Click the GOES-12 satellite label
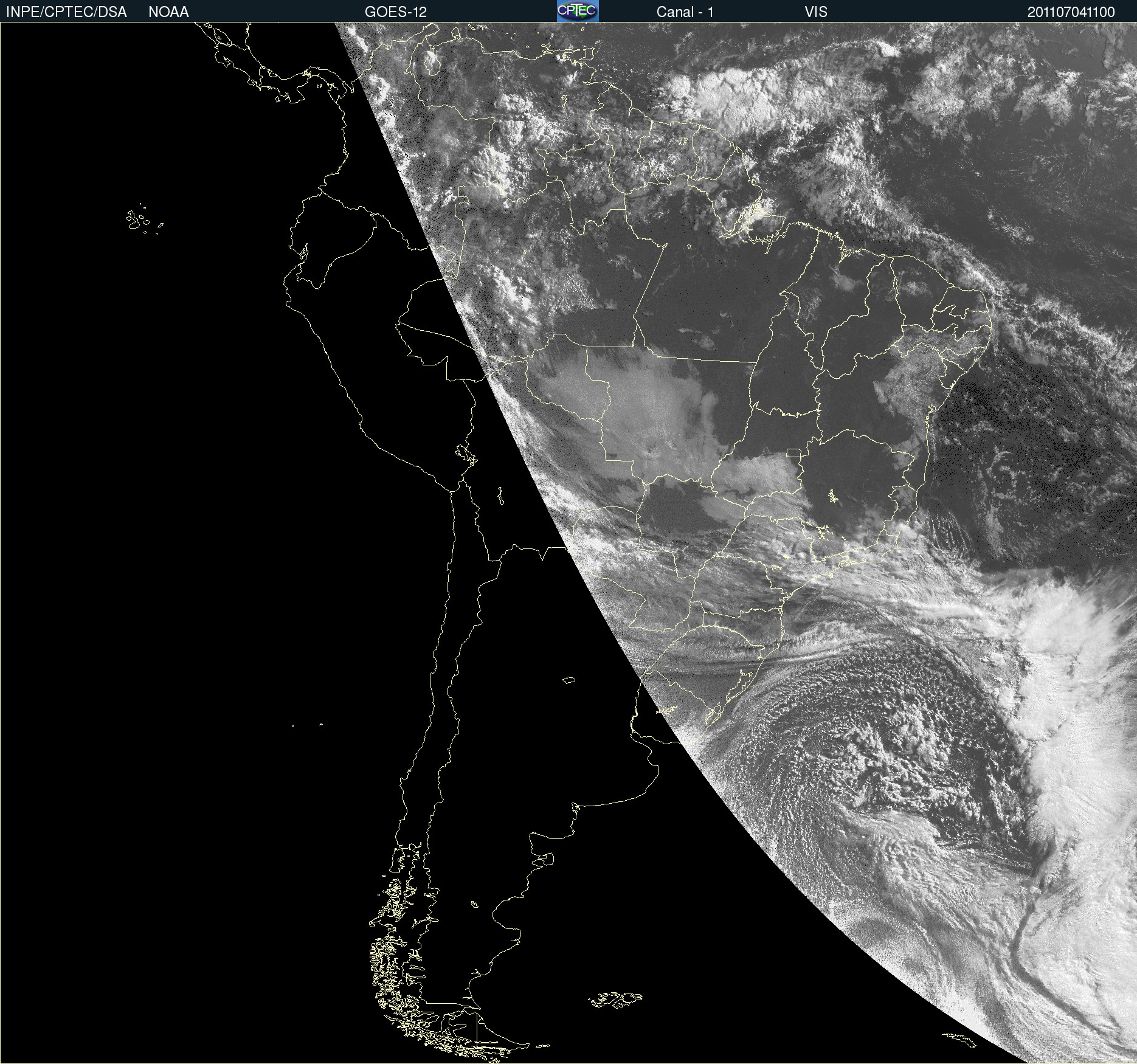Image resolution: width=1137 pixels, height=1064 pixels. coord(396,12)
